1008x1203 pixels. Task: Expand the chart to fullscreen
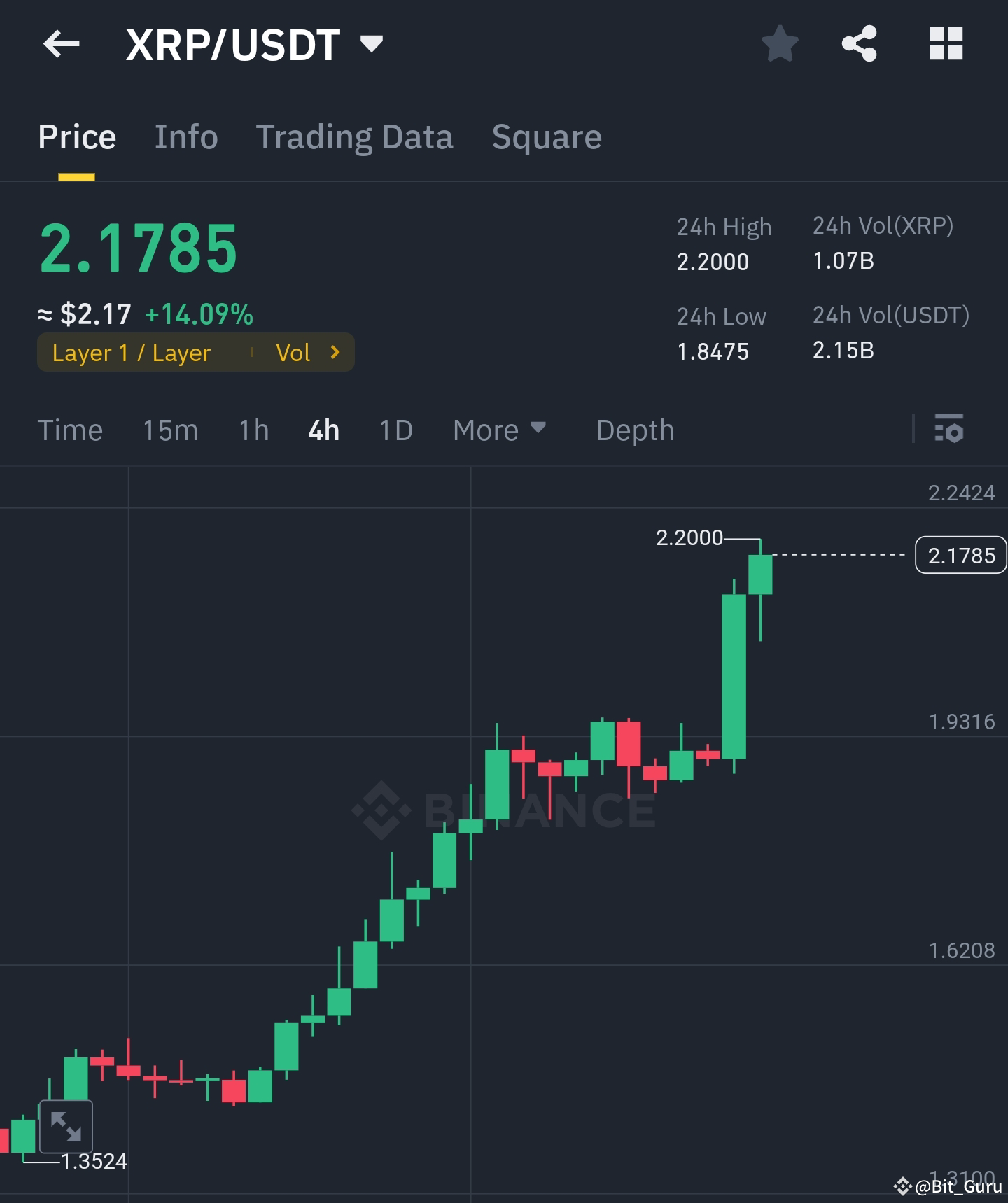tap(66, 1125)
